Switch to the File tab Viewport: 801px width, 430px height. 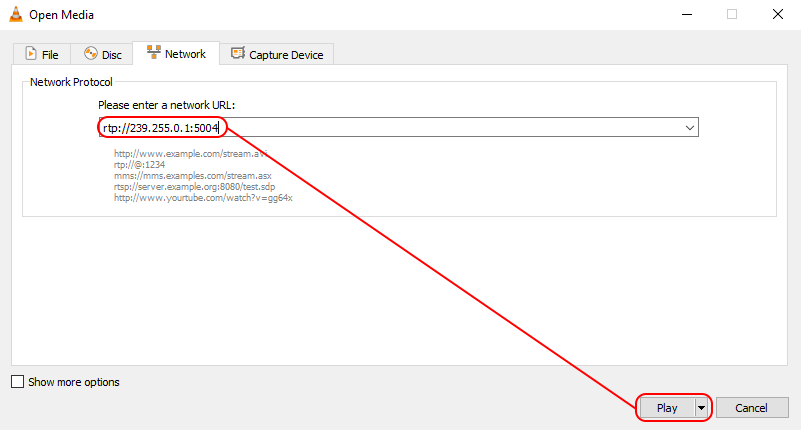[x=42, y=54]
